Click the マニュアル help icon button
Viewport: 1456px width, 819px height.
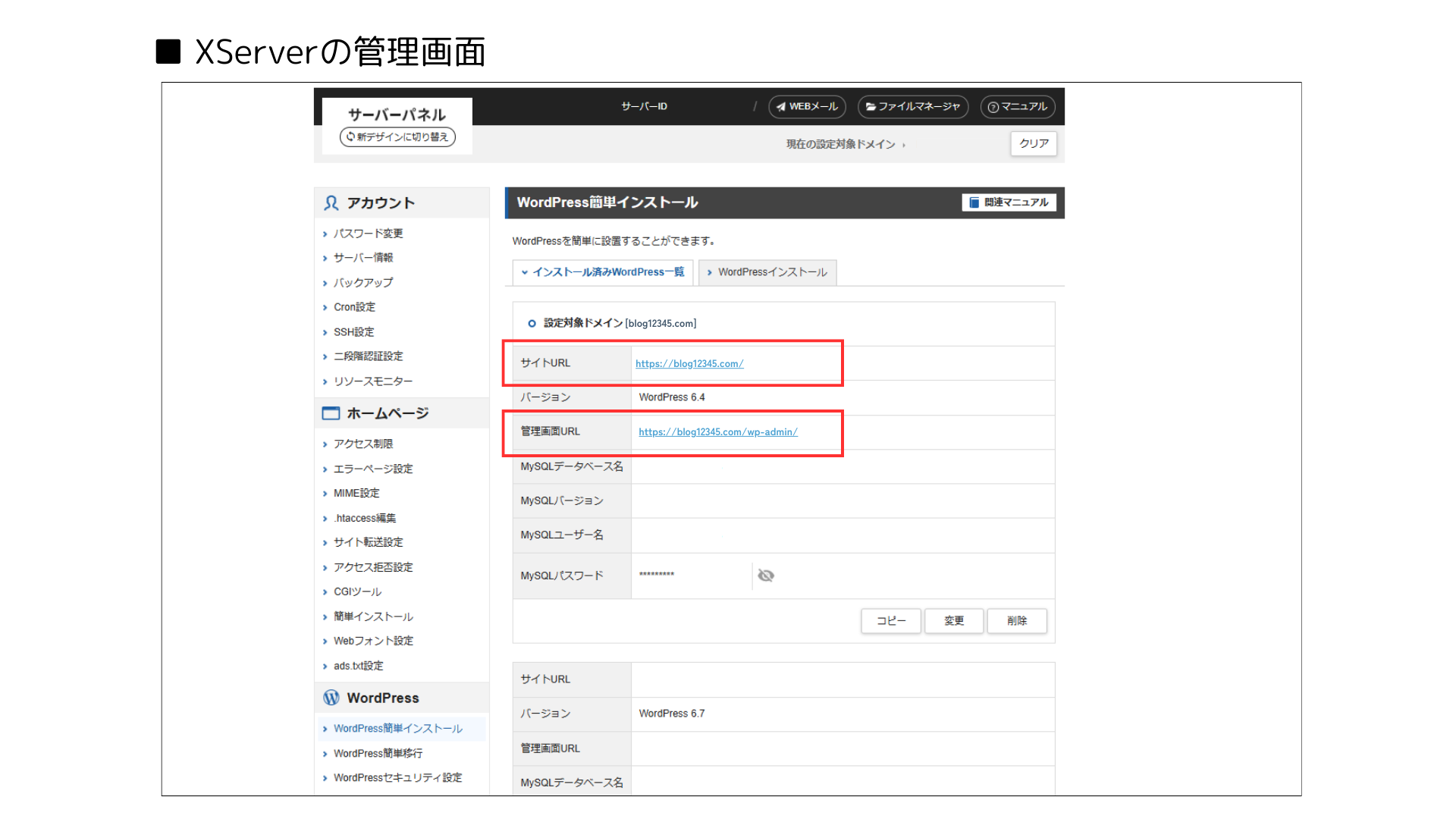(x=1018, y=107)
